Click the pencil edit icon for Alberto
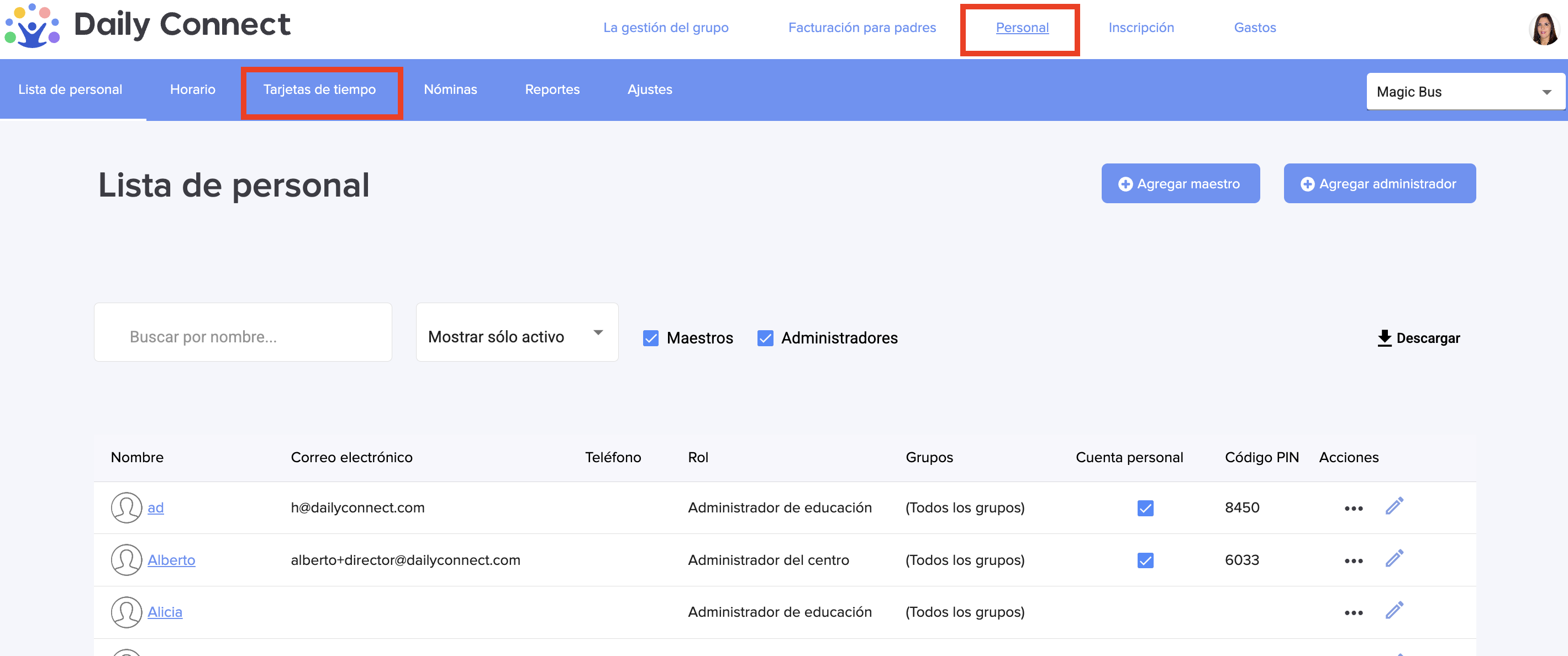This screenshot has width=1568, height=656. pos(1394,559)
